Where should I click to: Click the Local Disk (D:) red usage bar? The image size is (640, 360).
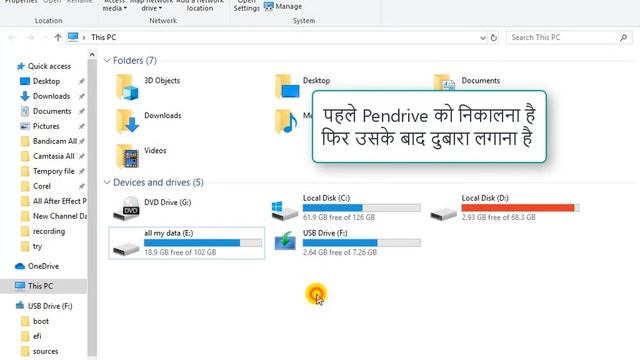[520, 208]
